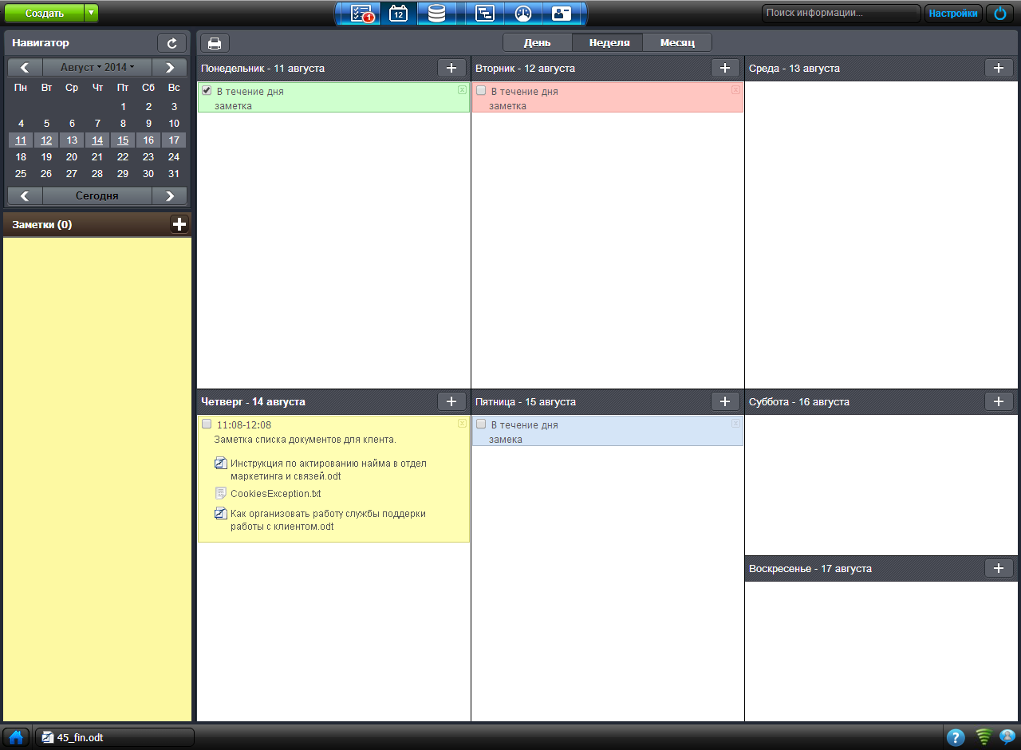Add event to Вторник 12 августа
The width and height of the screenshot is (1021, 750).
[x=725, y=68]
